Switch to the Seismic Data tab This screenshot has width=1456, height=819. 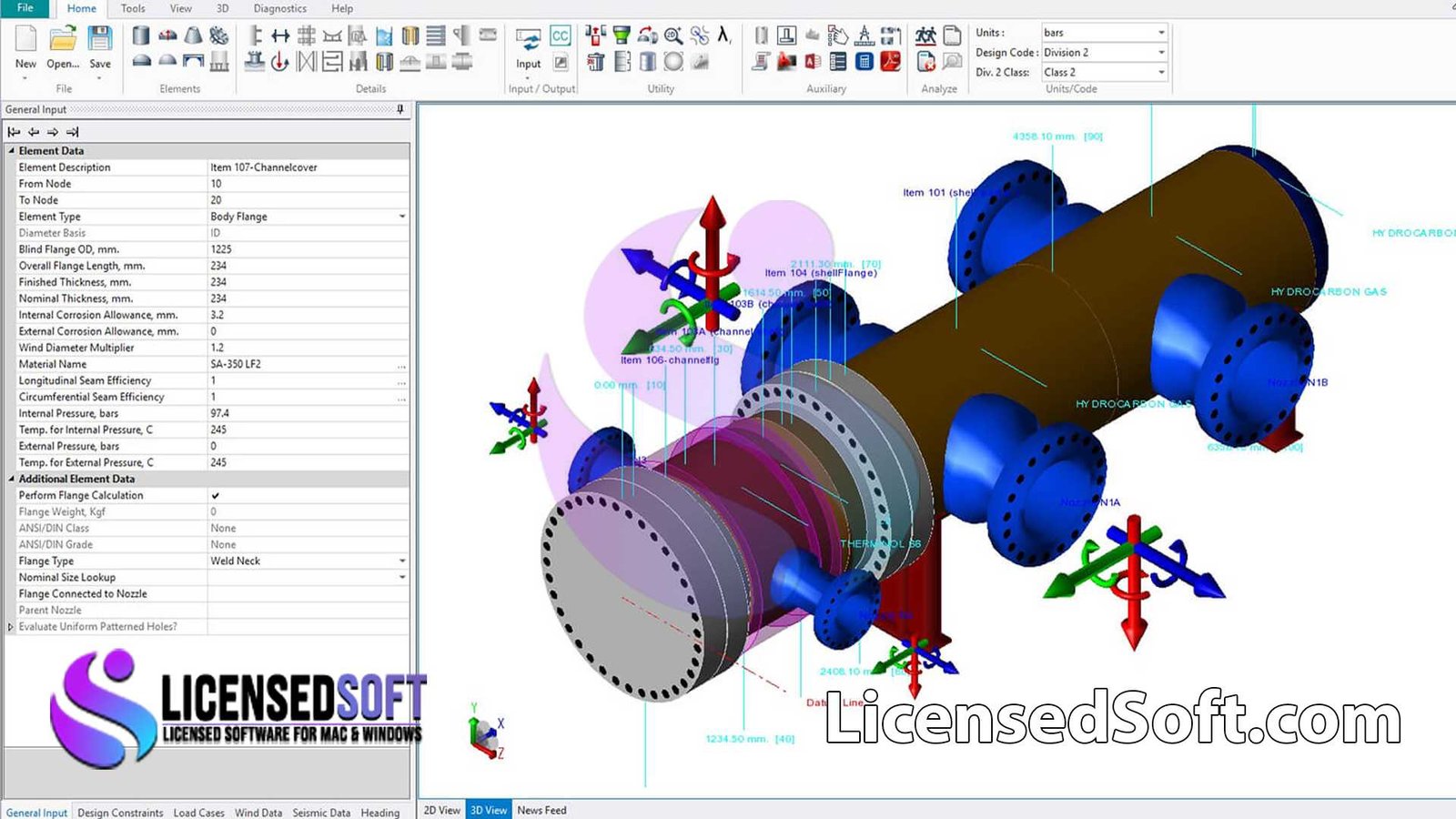click(x=321, y=813)
